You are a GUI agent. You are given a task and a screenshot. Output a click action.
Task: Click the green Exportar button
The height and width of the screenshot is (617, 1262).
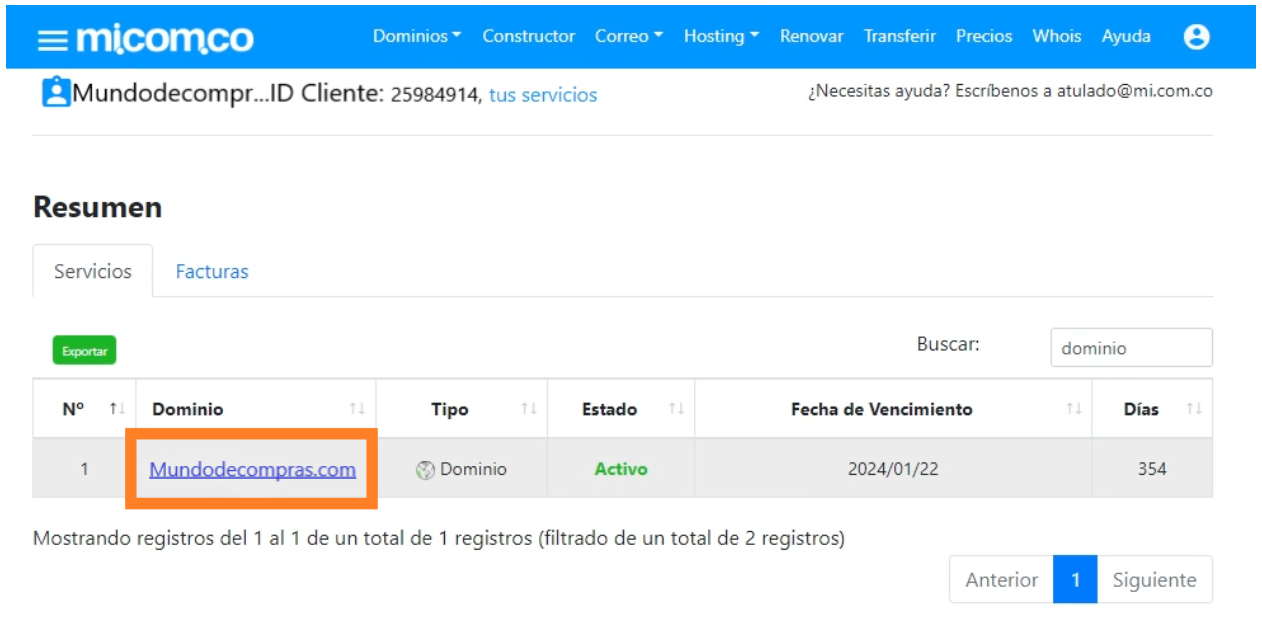coord(85,351)
